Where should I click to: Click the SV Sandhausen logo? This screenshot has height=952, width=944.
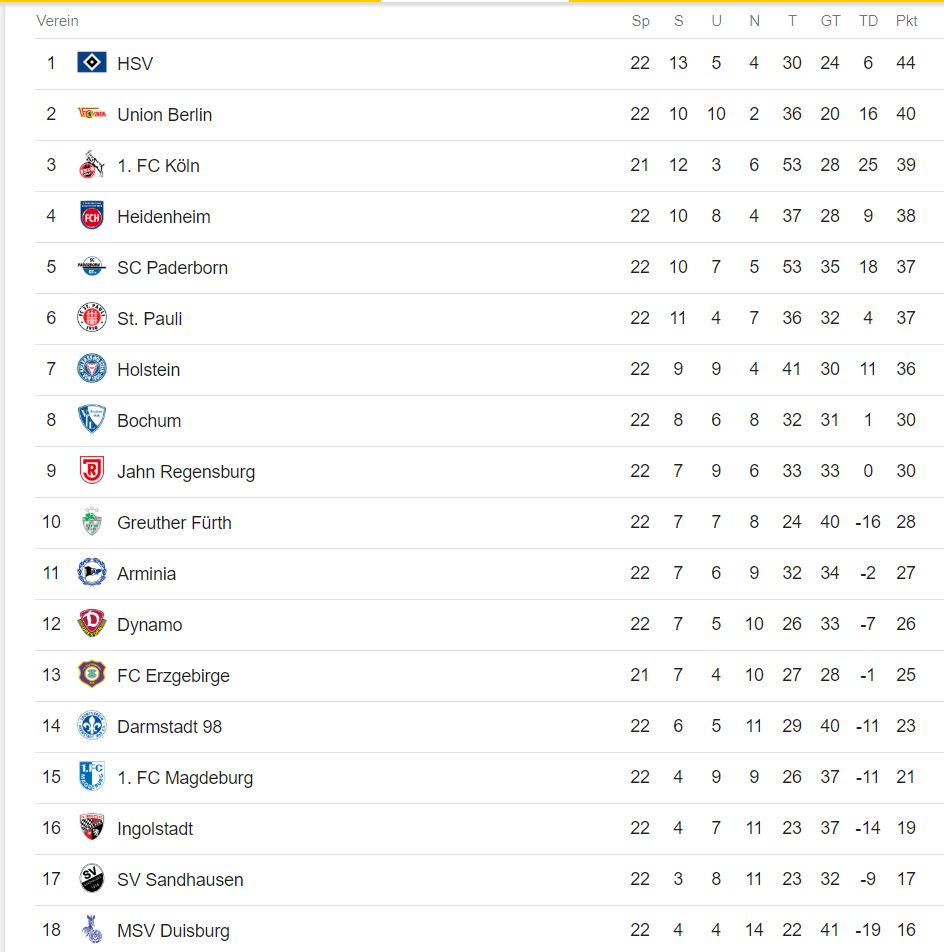pyautogui.click(x=92, y=879)
